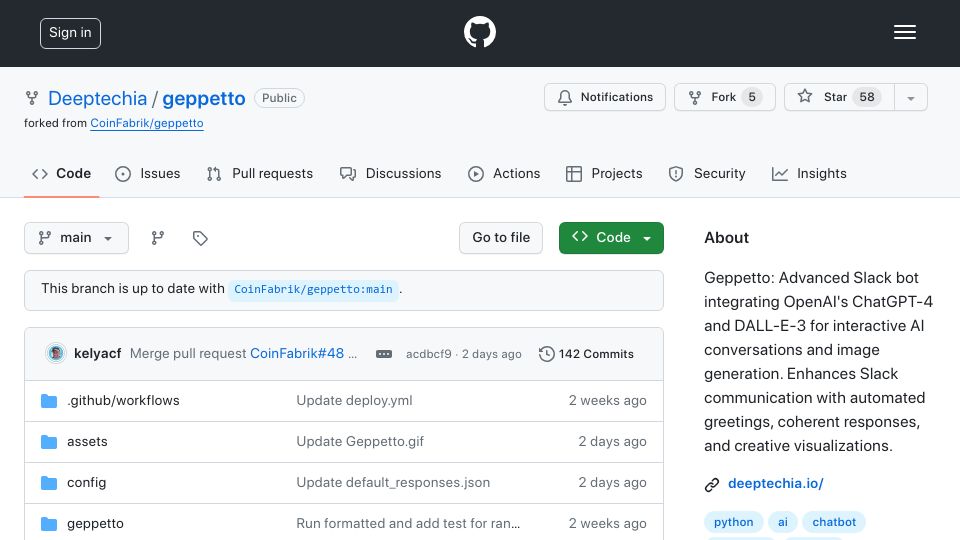Expand the commit message ellipsis button
Screen dimensions: 960x540
384,354
